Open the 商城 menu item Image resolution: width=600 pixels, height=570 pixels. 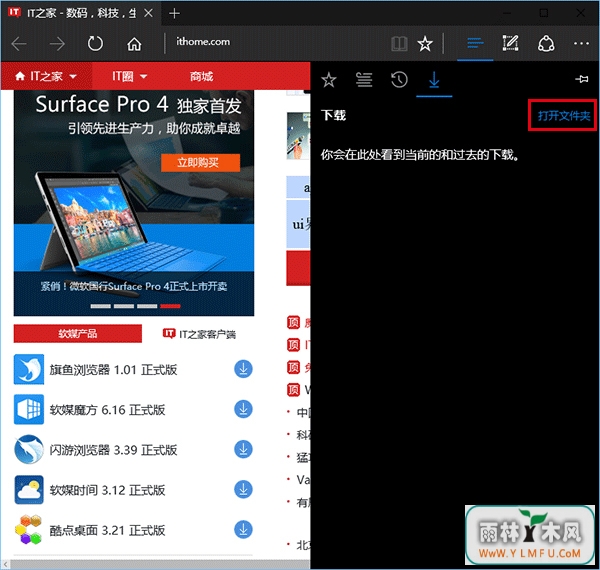click(202, 77)
